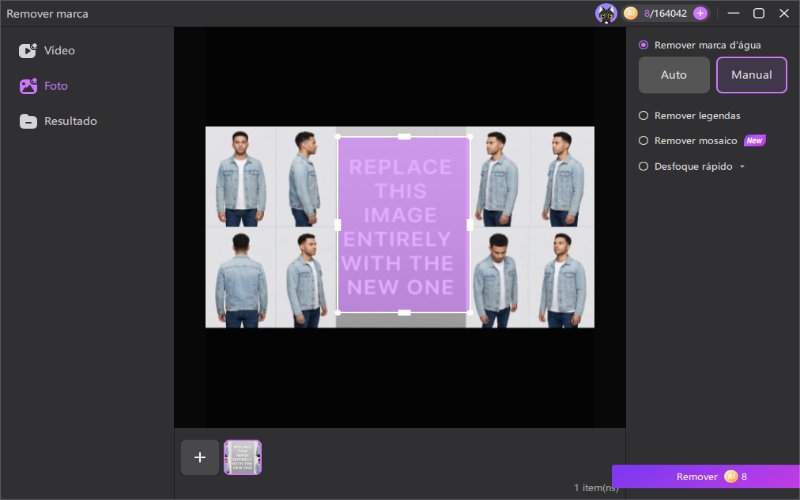Screen dimensions: 800x500
Task: Click the top-left selection corner handle
Action: point(338,137)
